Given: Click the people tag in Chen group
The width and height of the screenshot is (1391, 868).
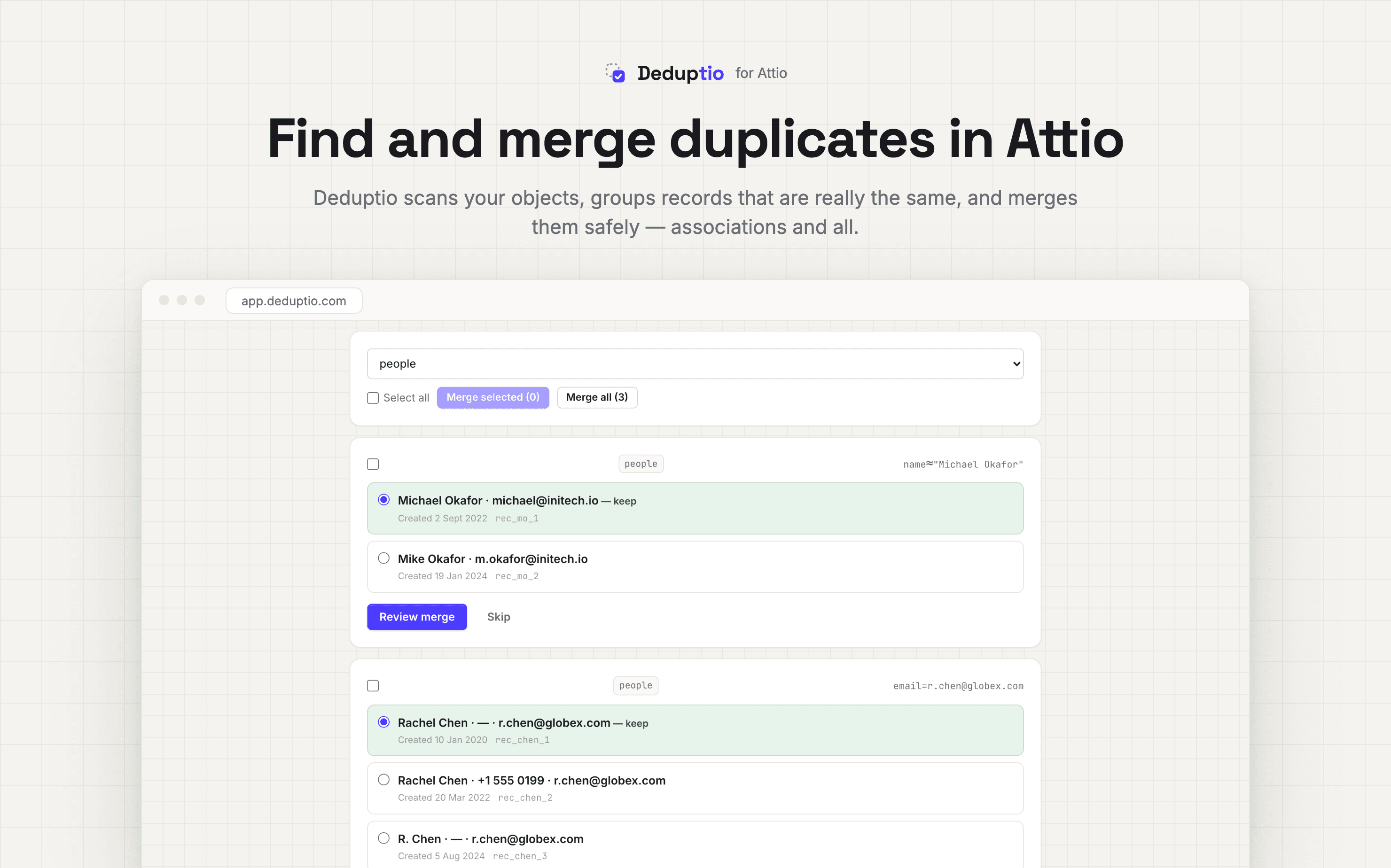Looking at the screenshot, I should point(636,685).
